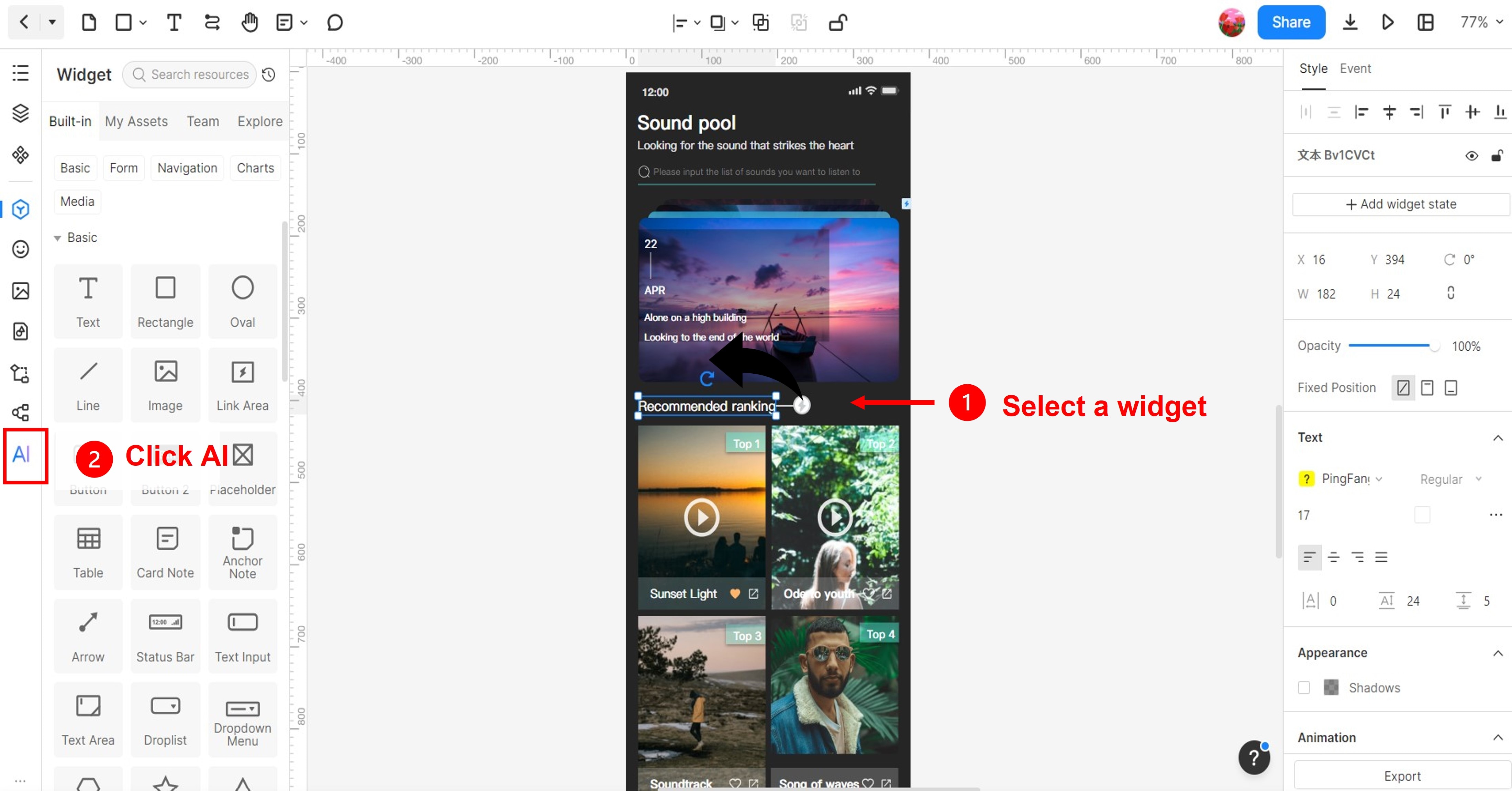Open the layers panel icon
1512x791 pixels.
21,113
